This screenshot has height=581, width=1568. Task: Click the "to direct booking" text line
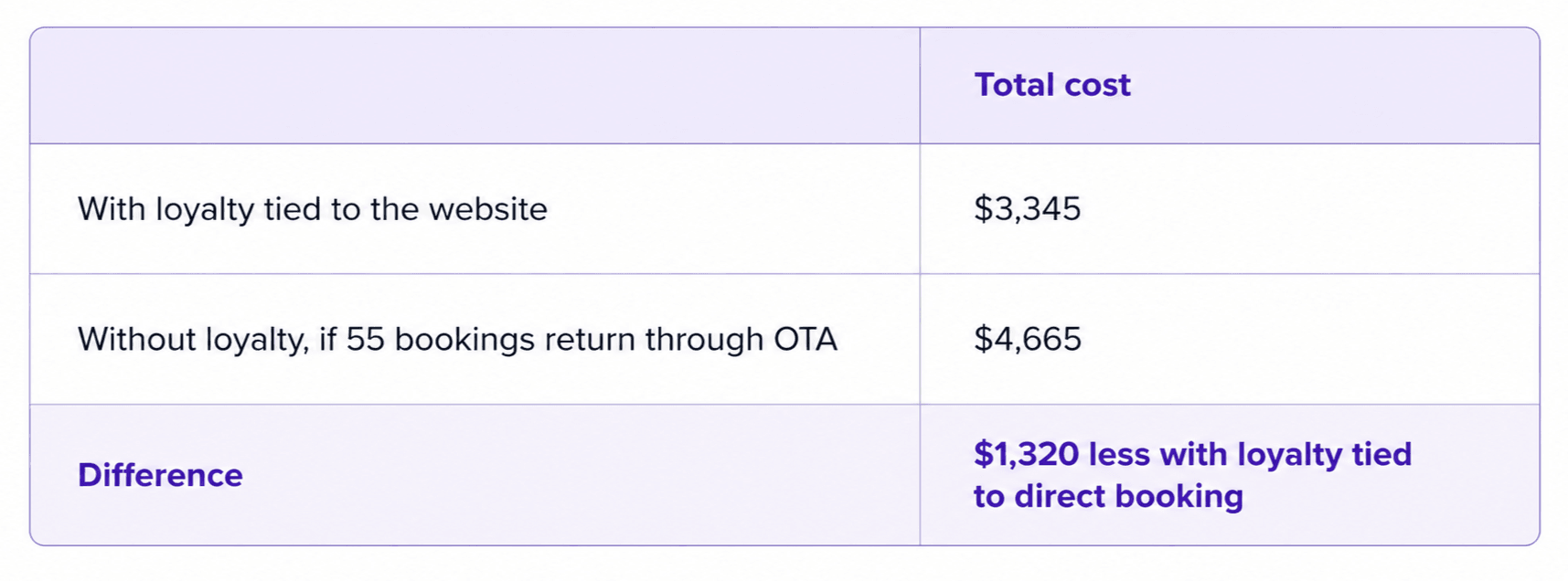[1108, 496]
